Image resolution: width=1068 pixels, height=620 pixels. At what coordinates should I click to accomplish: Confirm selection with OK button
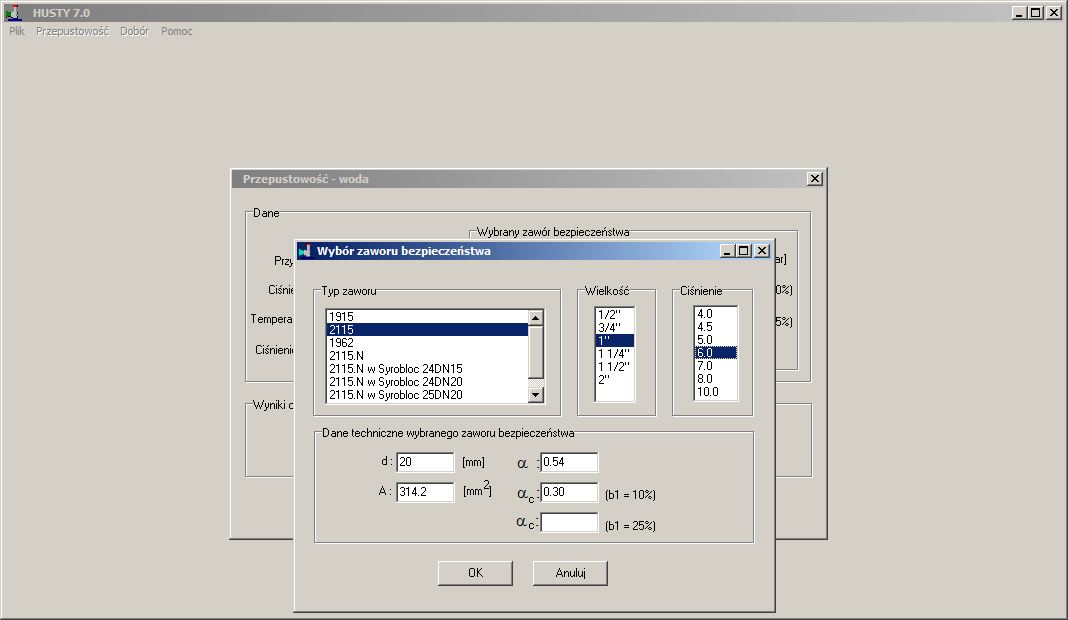pos(475,573)
